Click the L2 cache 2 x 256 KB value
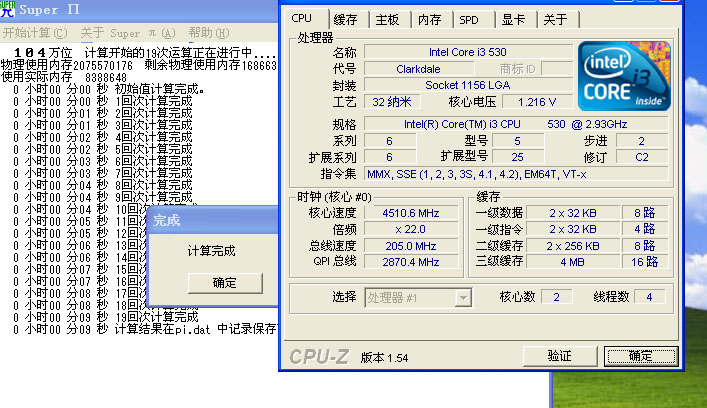 573,246
